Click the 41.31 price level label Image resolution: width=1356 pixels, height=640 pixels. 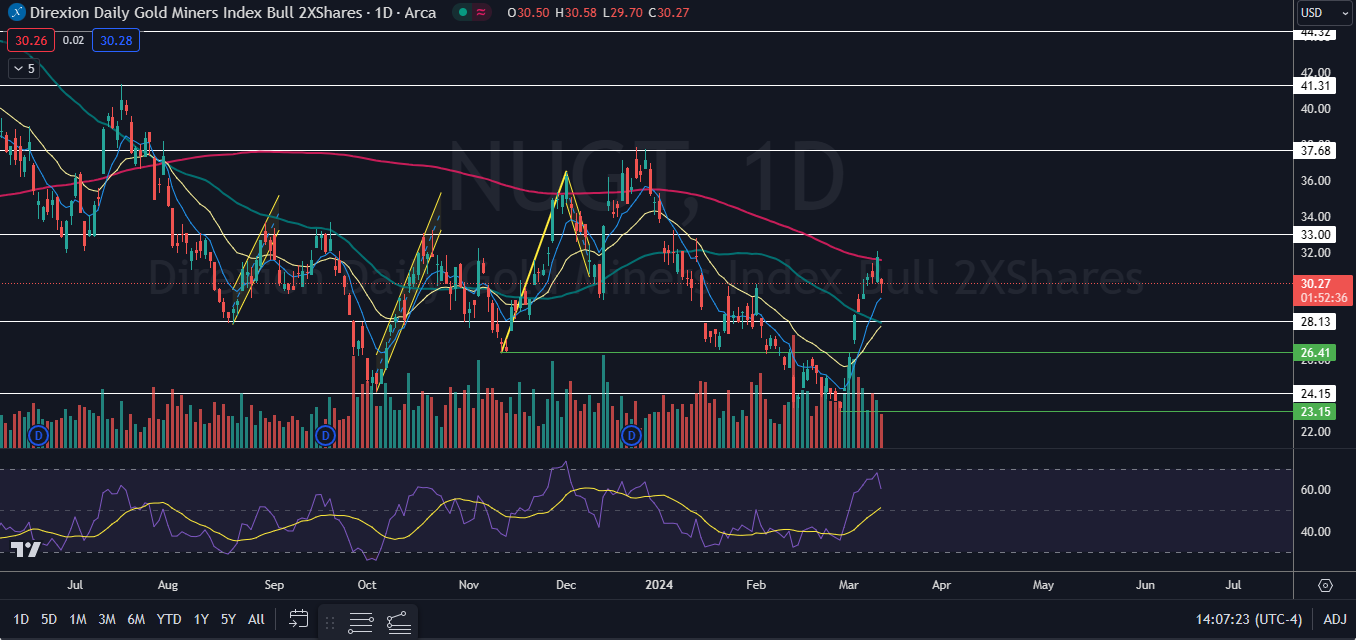[1314, 86]
